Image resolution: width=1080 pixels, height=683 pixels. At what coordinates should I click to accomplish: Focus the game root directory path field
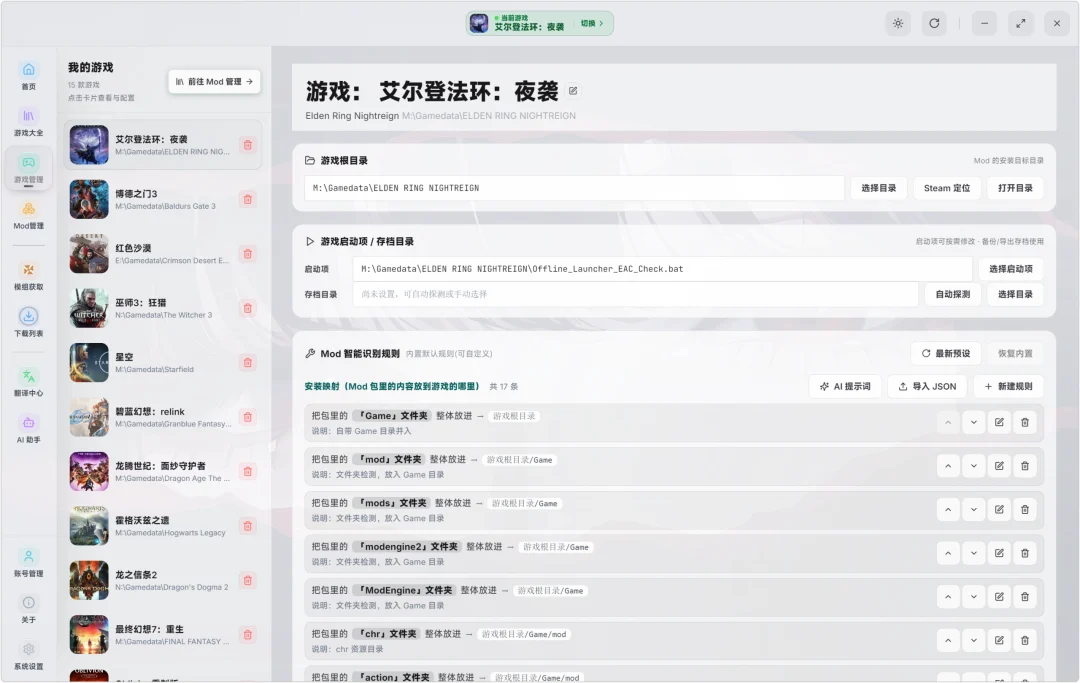tap(574, 188)
